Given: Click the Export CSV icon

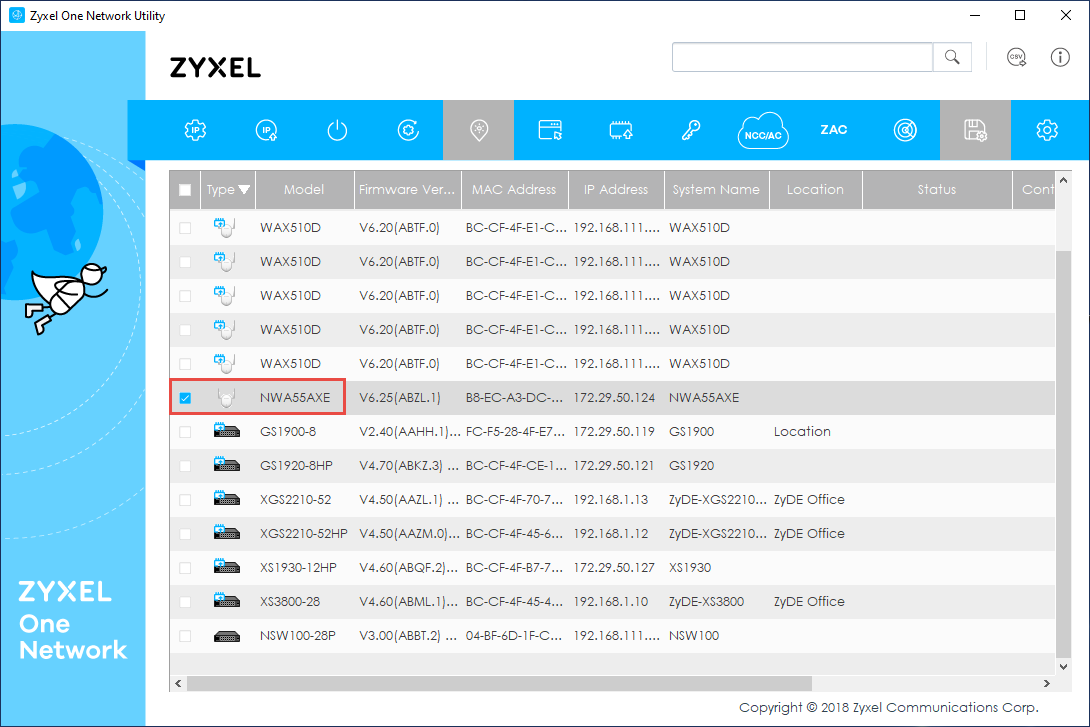Looking at the screenshot, I should [1017, 57].
